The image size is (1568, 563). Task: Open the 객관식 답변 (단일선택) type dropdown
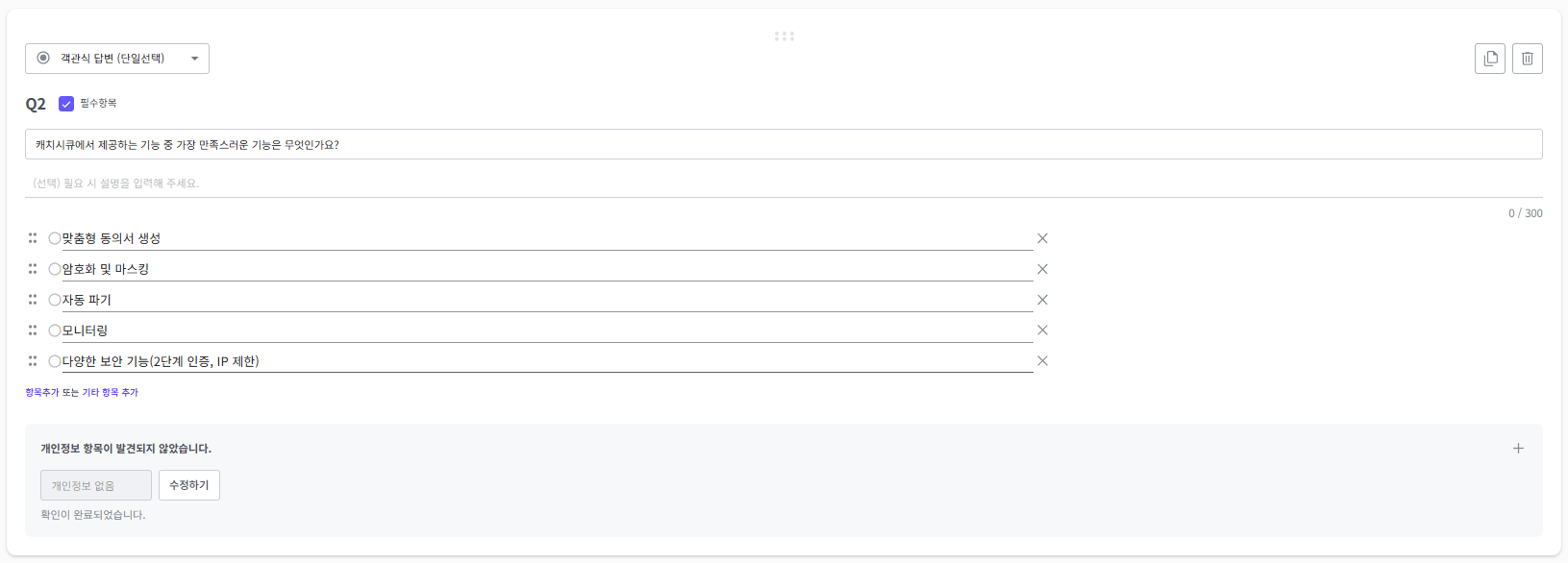click(x=117, y=59)
